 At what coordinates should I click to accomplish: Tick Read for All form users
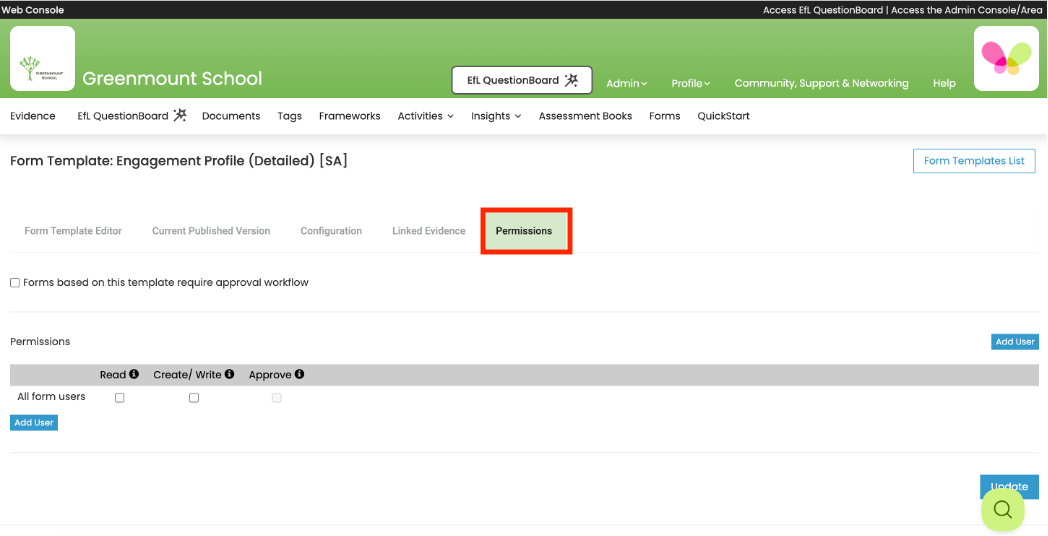click(x=120, y=398)
